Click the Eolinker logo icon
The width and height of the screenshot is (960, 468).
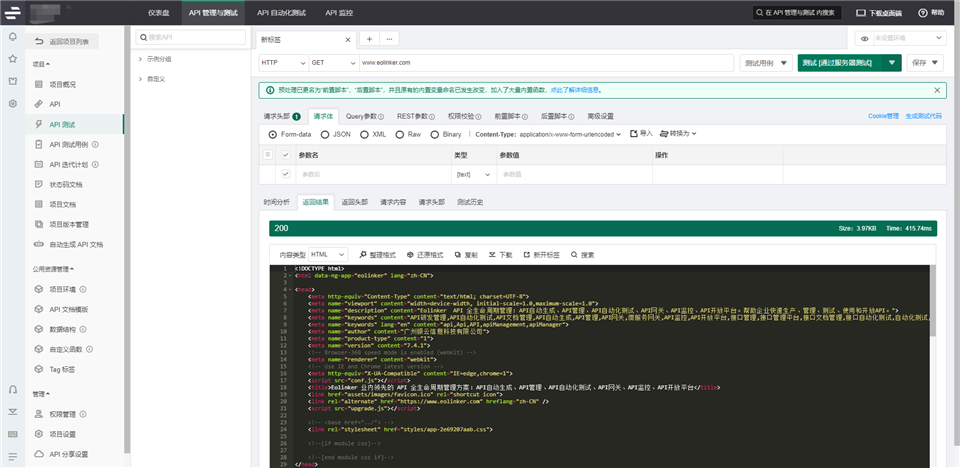click(12, 12)
